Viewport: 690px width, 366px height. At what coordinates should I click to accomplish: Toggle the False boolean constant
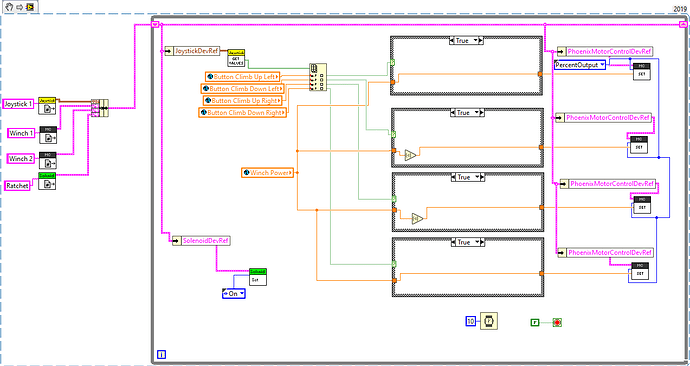click(x=535, y=322)
